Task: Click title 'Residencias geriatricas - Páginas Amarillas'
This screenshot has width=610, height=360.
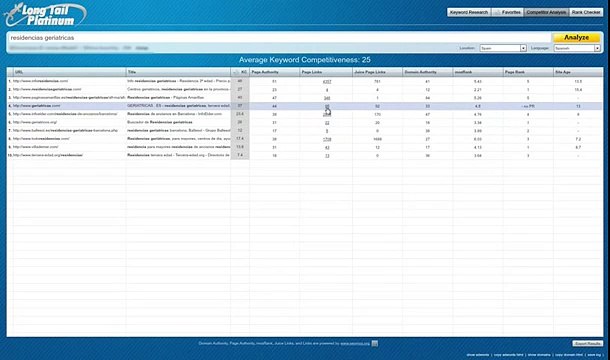Action: click(166, 97)
